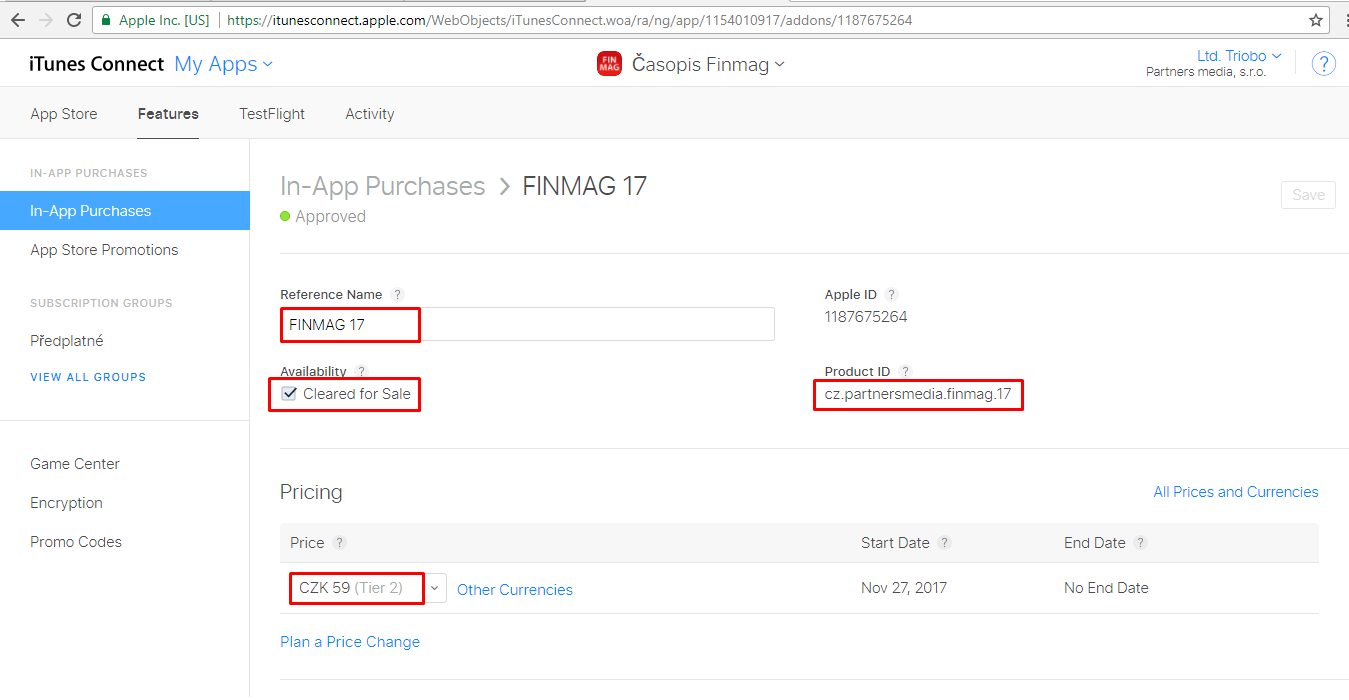Viewport: 1349px width, 700px height.
Task: Click the Pricing section heading
Action: pos(311,492)
